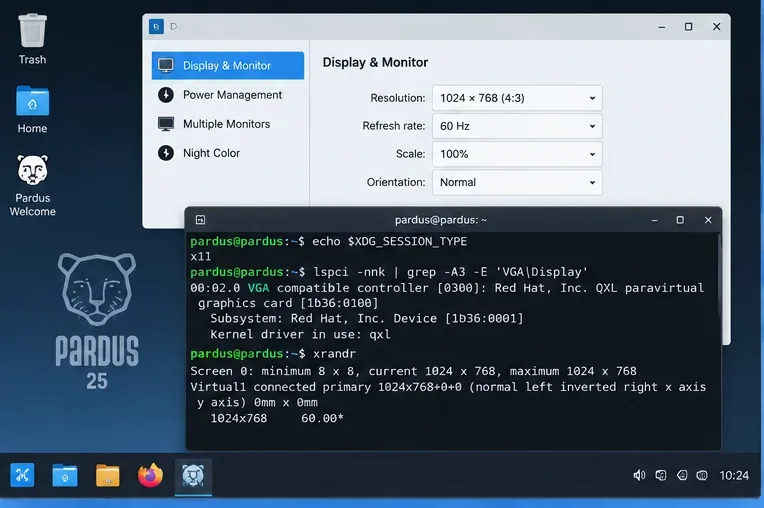Launch Firefox from the taskbar
The width and height of the screenshot is (764, 508).
(x=150, y=475)
